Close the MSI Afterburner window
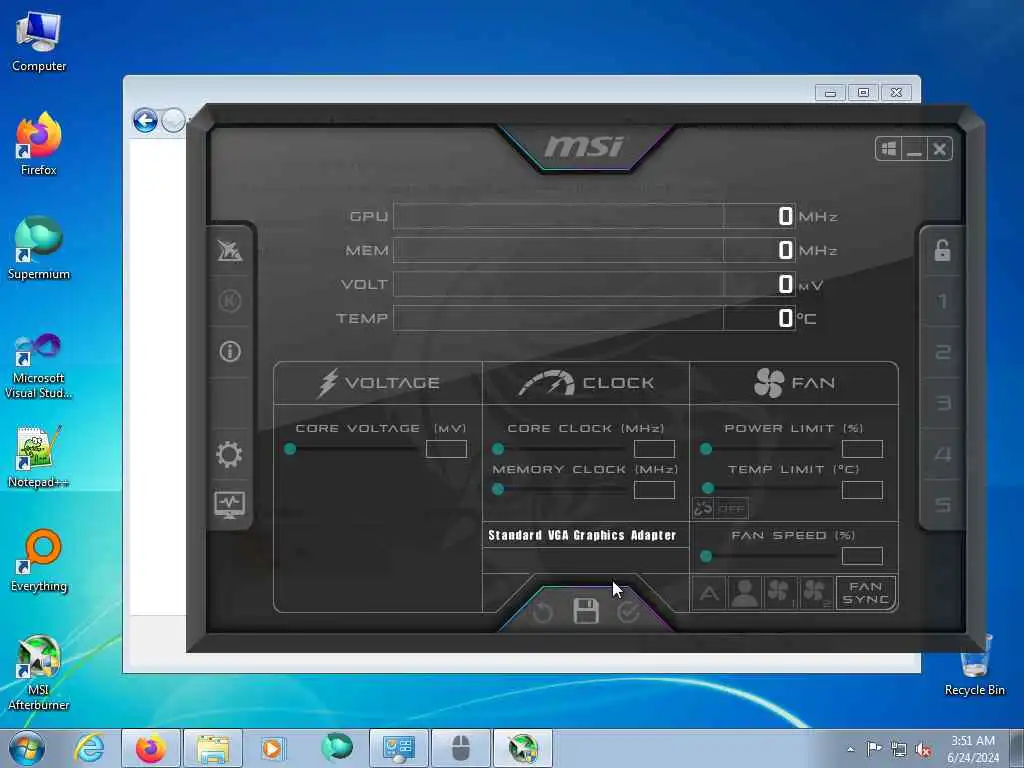1024x768 pixels. (939, 150)
